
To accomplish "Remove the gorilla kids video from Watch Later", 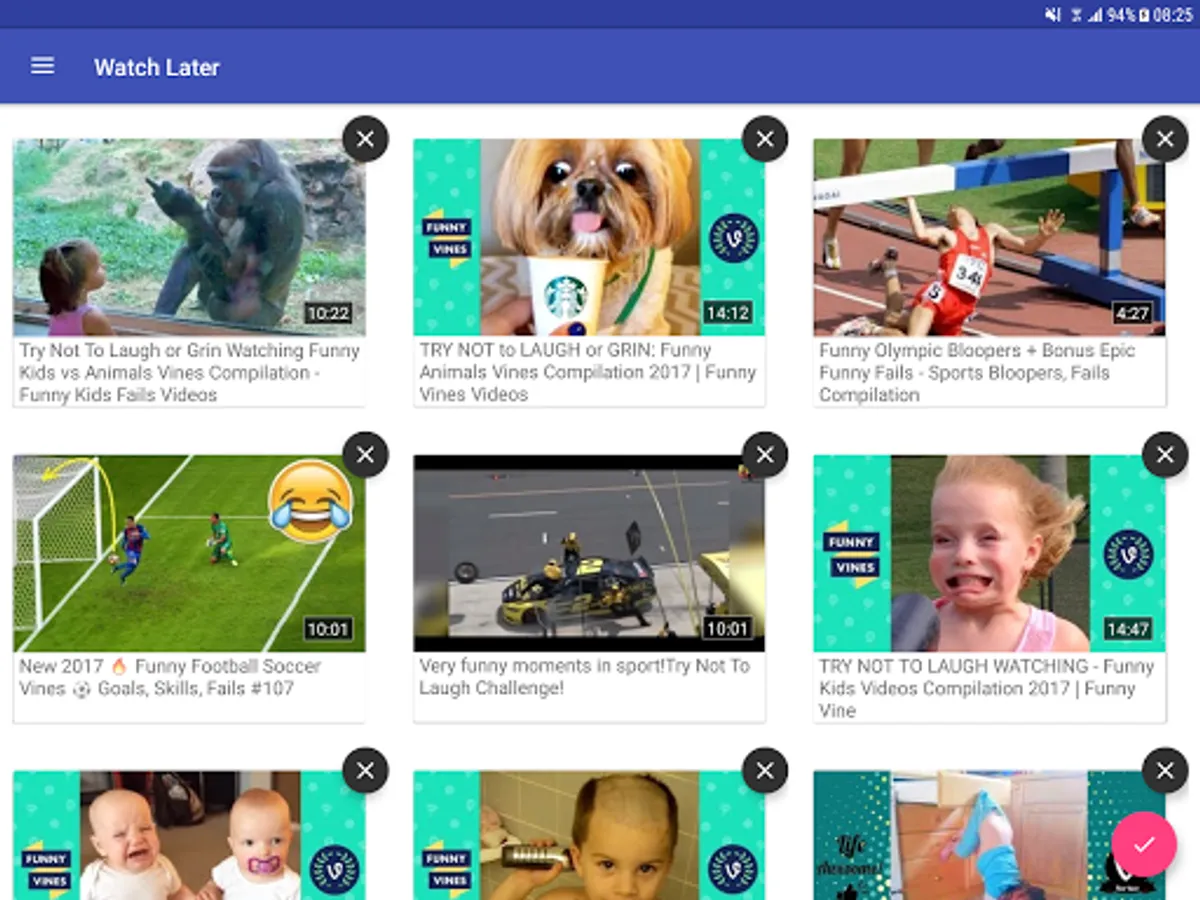I will (x=365, y=139).
